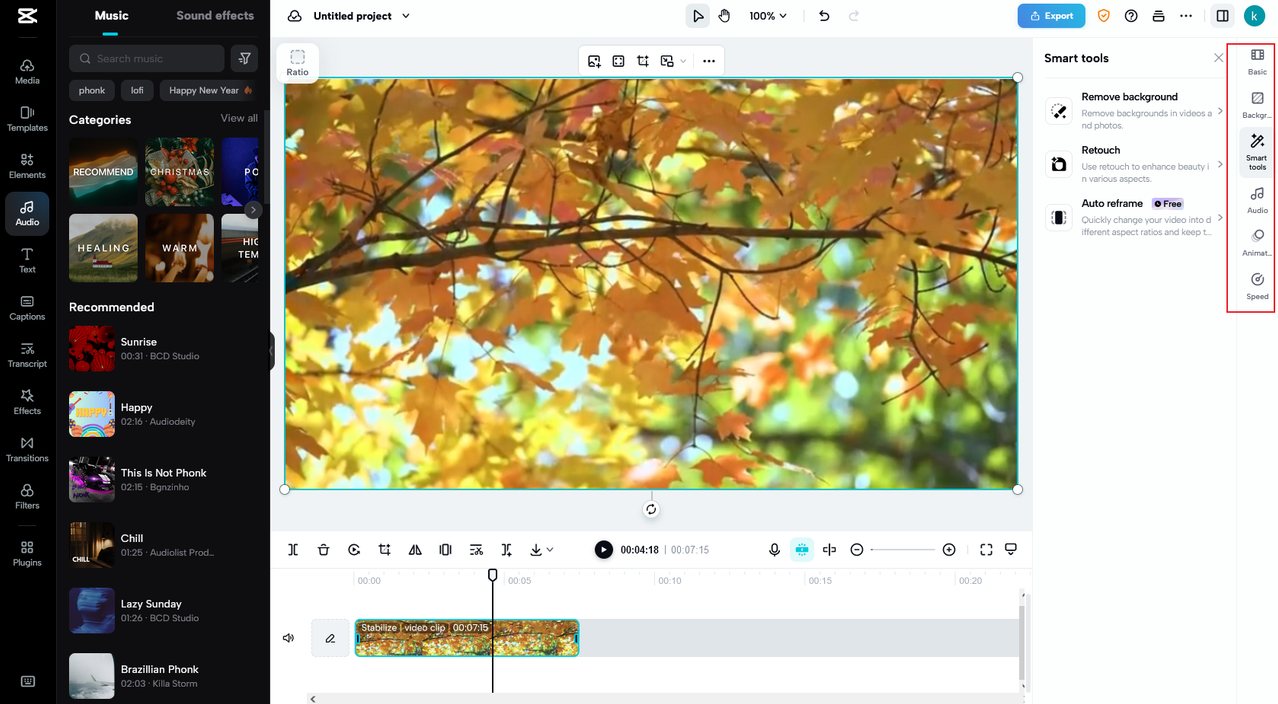Open the Basic properties tab
Screen dimensions: 1278x704
pos(1257,62)
